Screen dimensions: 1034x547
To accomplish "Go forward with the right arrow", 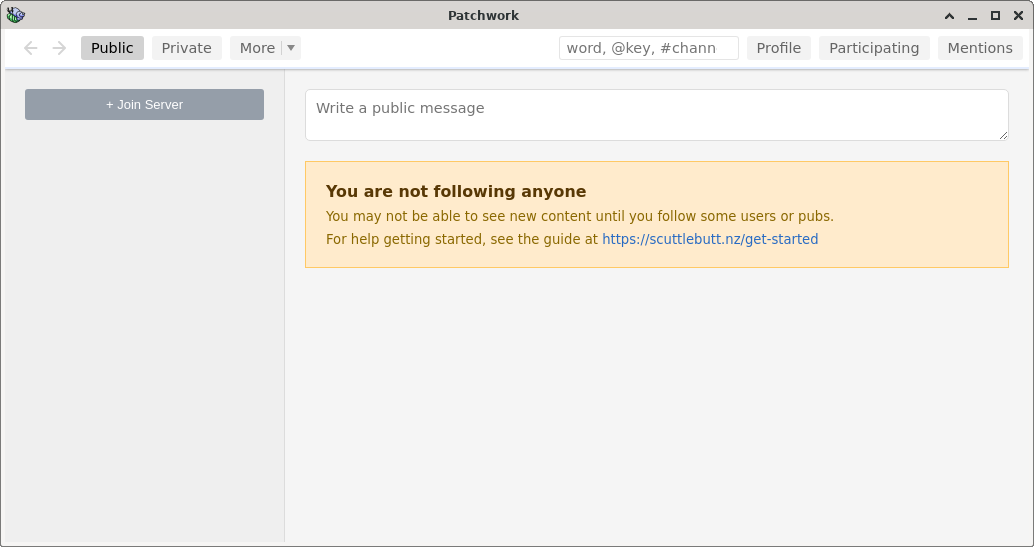I will tap(59, 48).
